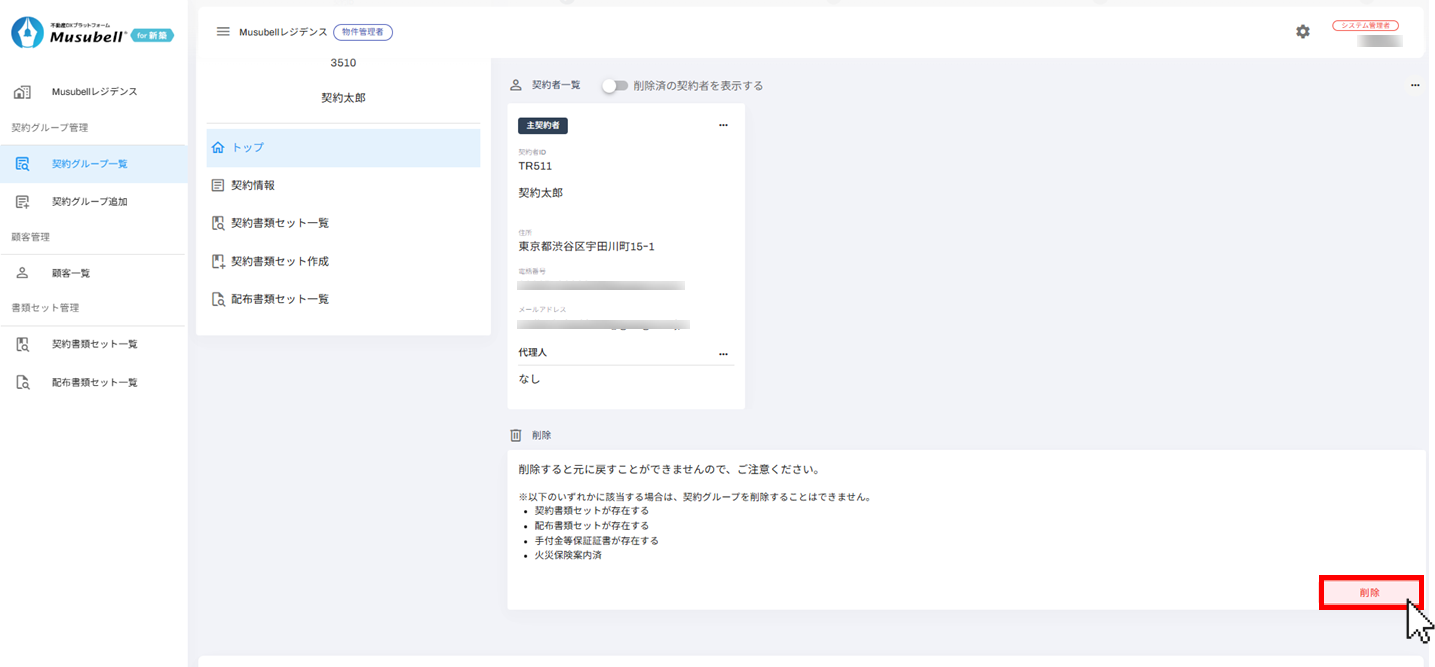Click the システム管理者 user badge
1435x667 pixels.
[1365, 26]
